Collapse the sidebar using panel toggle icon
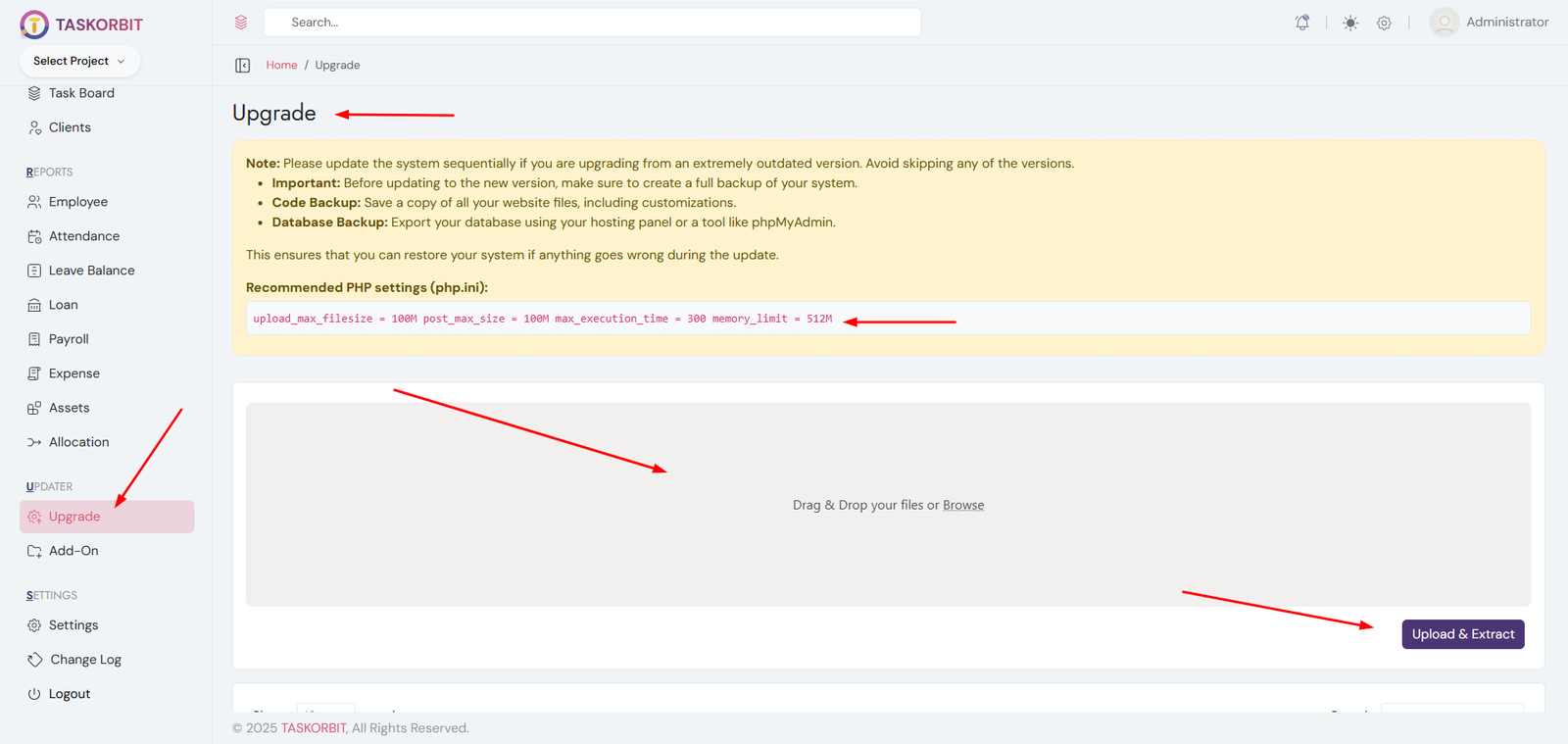The width and height of the screenshot is (1568, 744). pyautogui.click(x=243, y=66)
